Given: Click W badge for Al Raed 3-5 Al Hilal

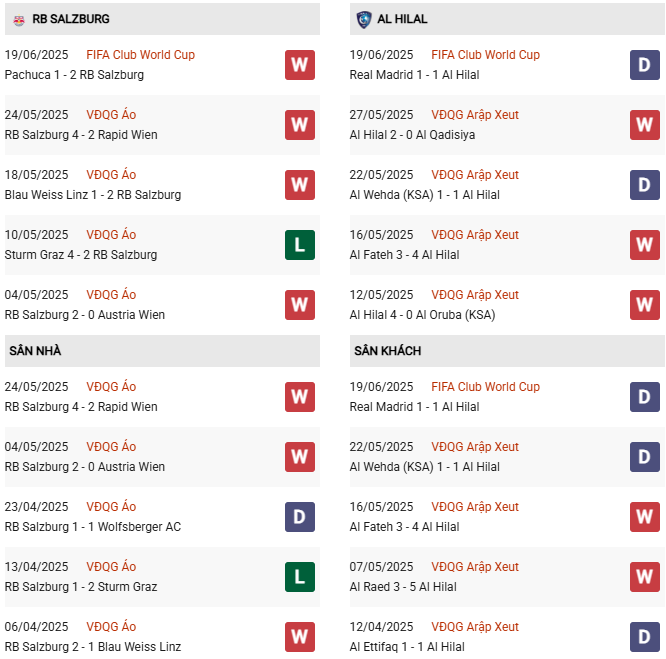Looking at the screenshot, I should [644, 577].
